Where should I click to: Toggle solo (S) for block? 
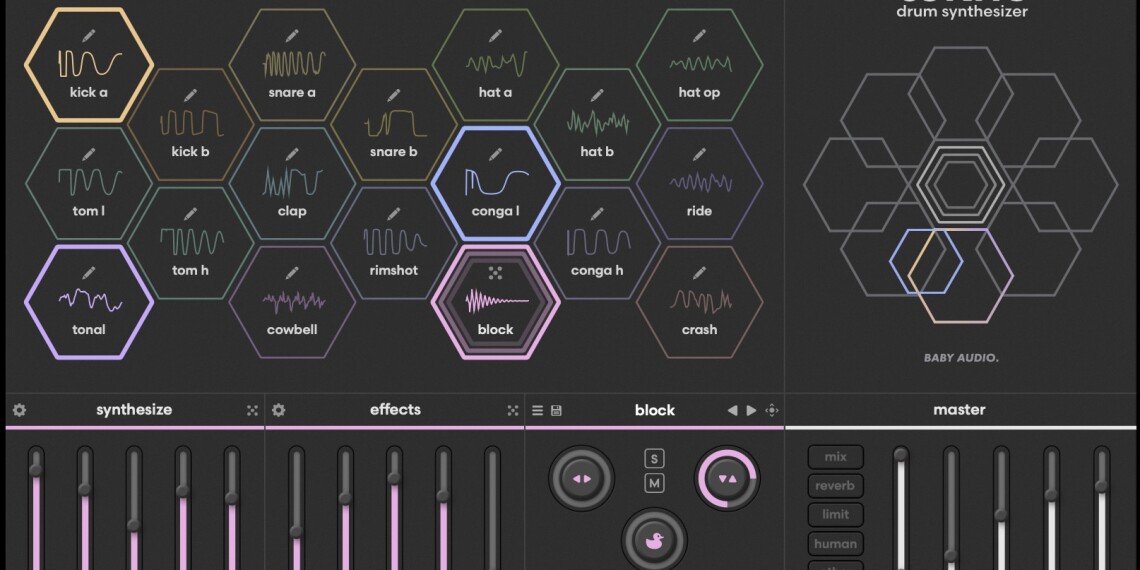click(x=655, y=459)
